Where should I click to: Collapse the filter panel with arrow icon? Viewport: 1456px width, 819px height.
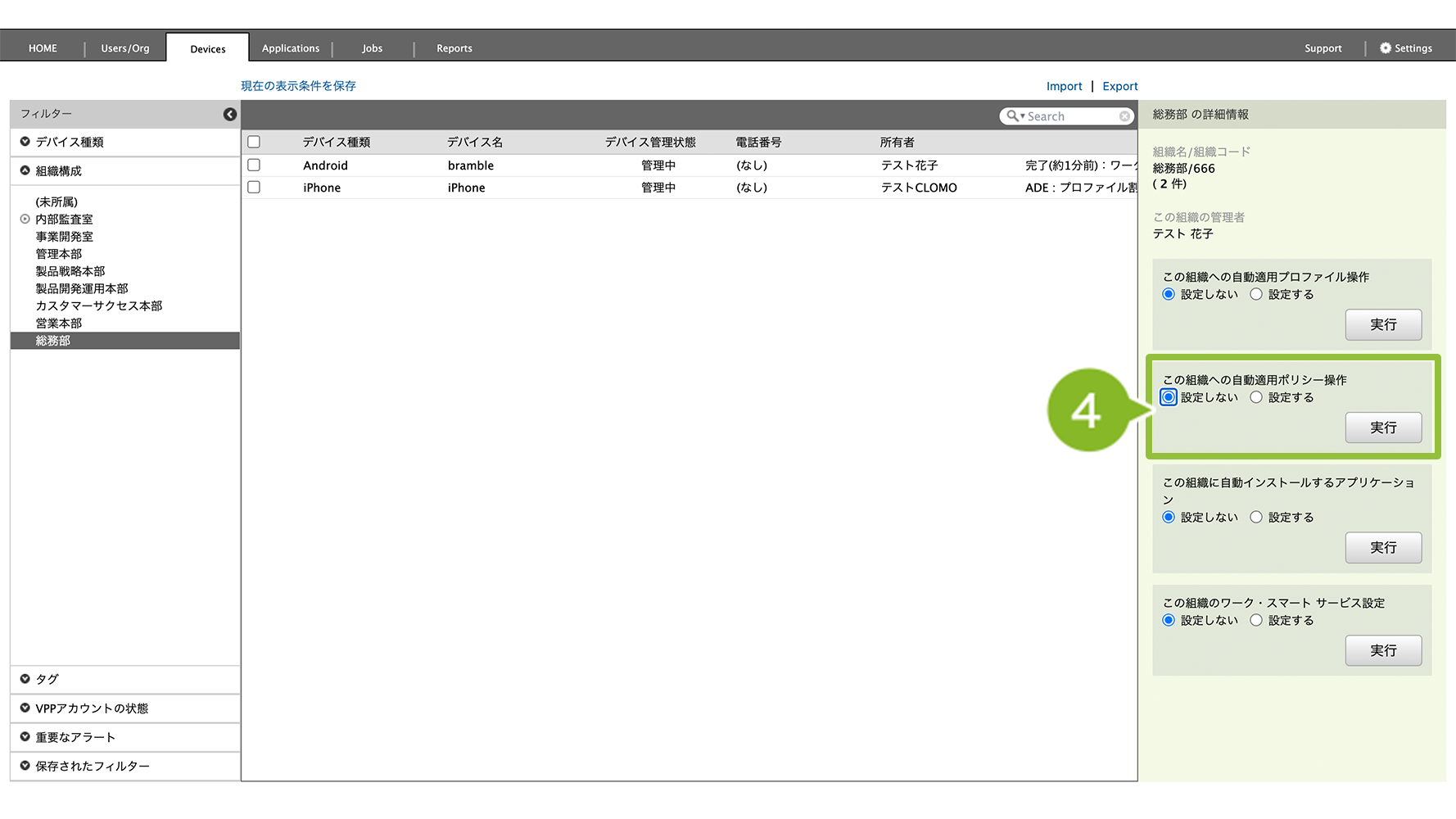[230, 115]
